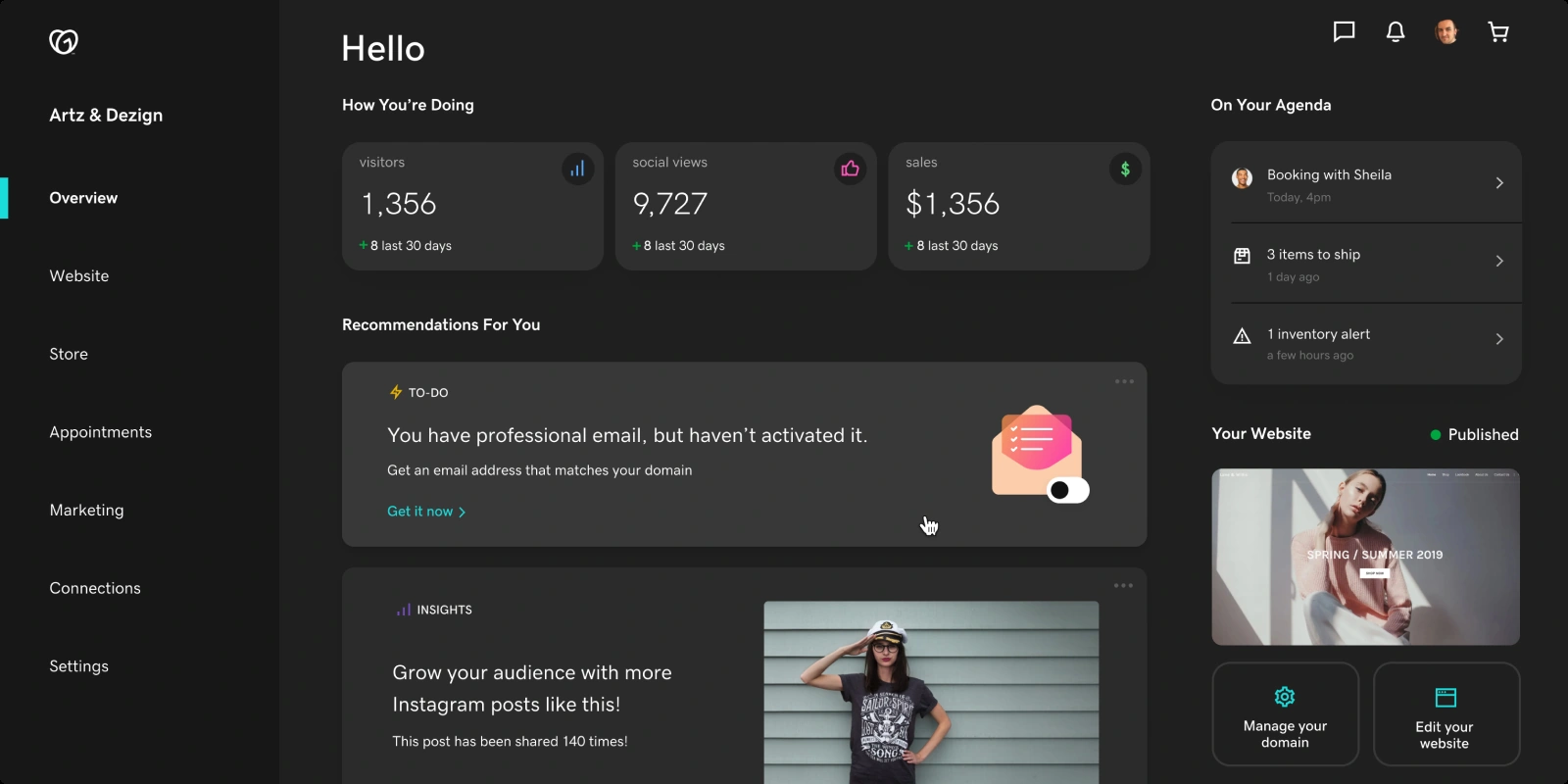Click the GoDaddy logo icon

(64, 41)
